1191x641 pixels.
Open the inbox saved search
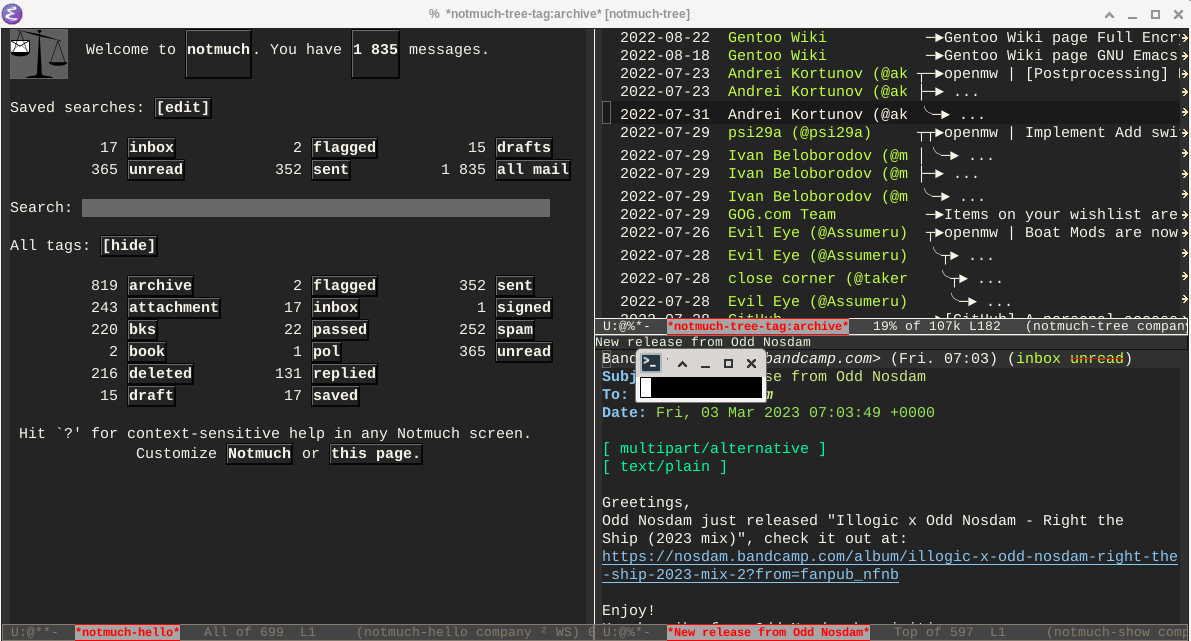coord(151,147)
